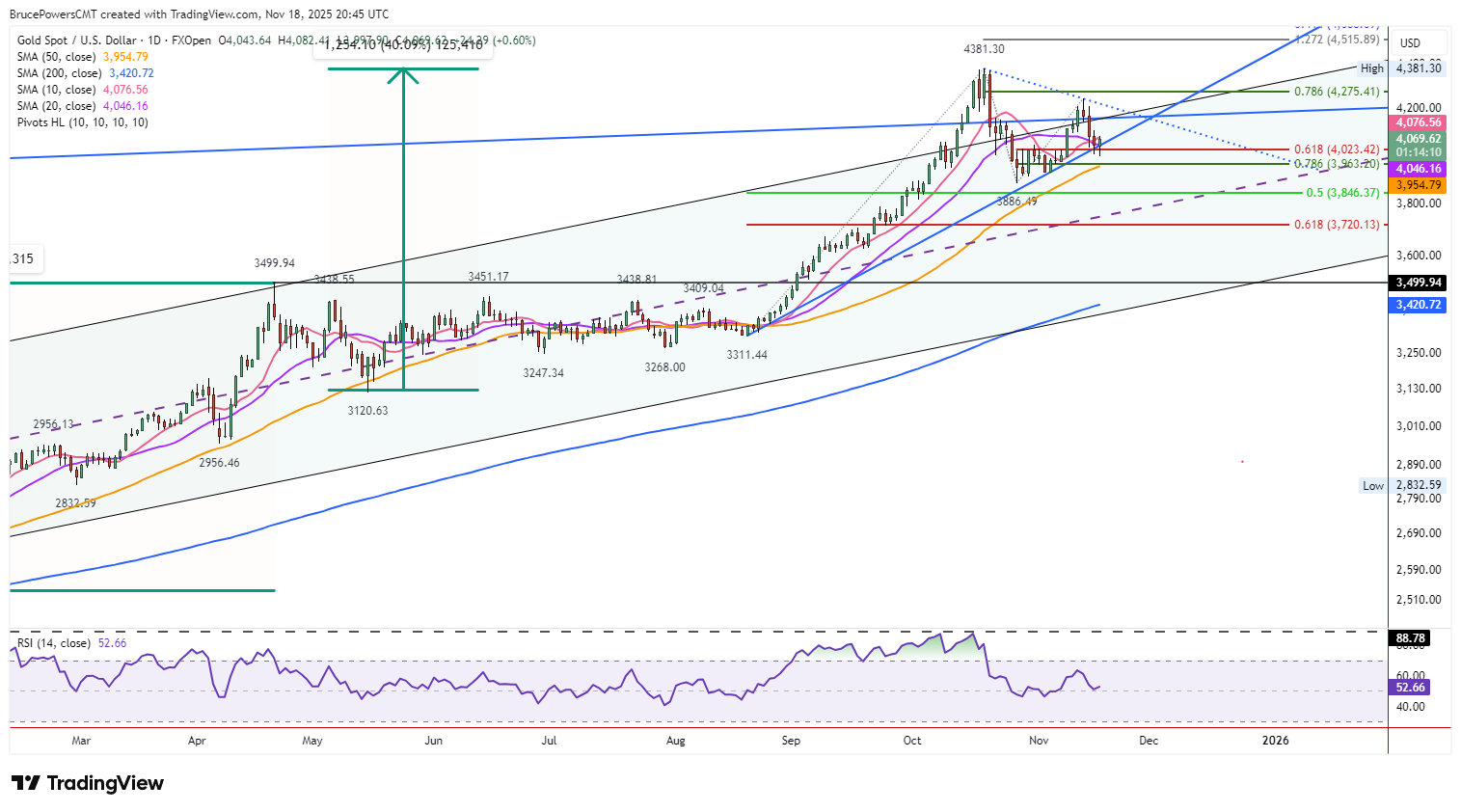Viewport: 1461px width, 812px height.
Task: Click the orange 3,954.79 SMA 50 price tag
Action: pyautogui.click(x=1418, y=185)
